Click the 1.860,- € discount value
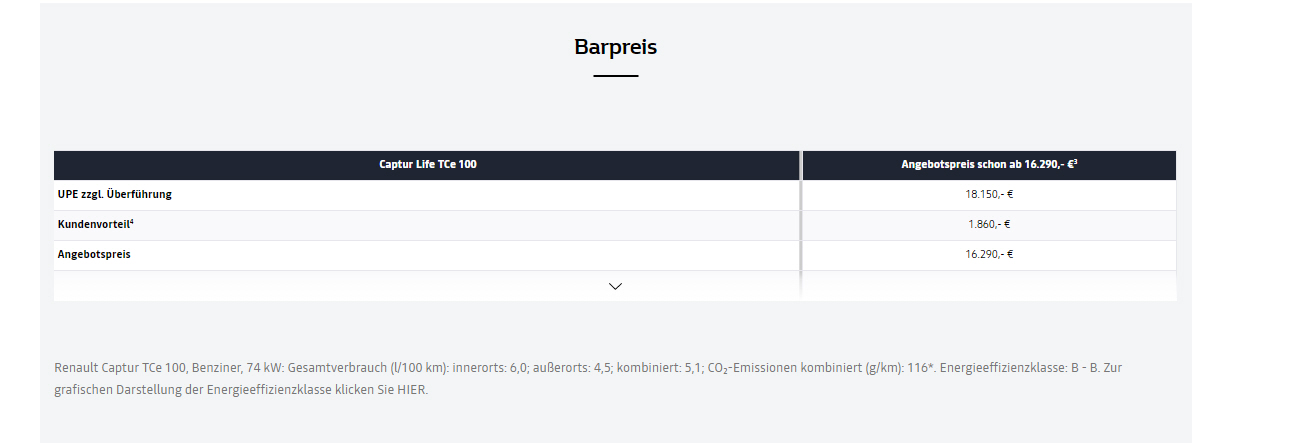This screenshot has width=1295, height=443. (x=989, y=224)
